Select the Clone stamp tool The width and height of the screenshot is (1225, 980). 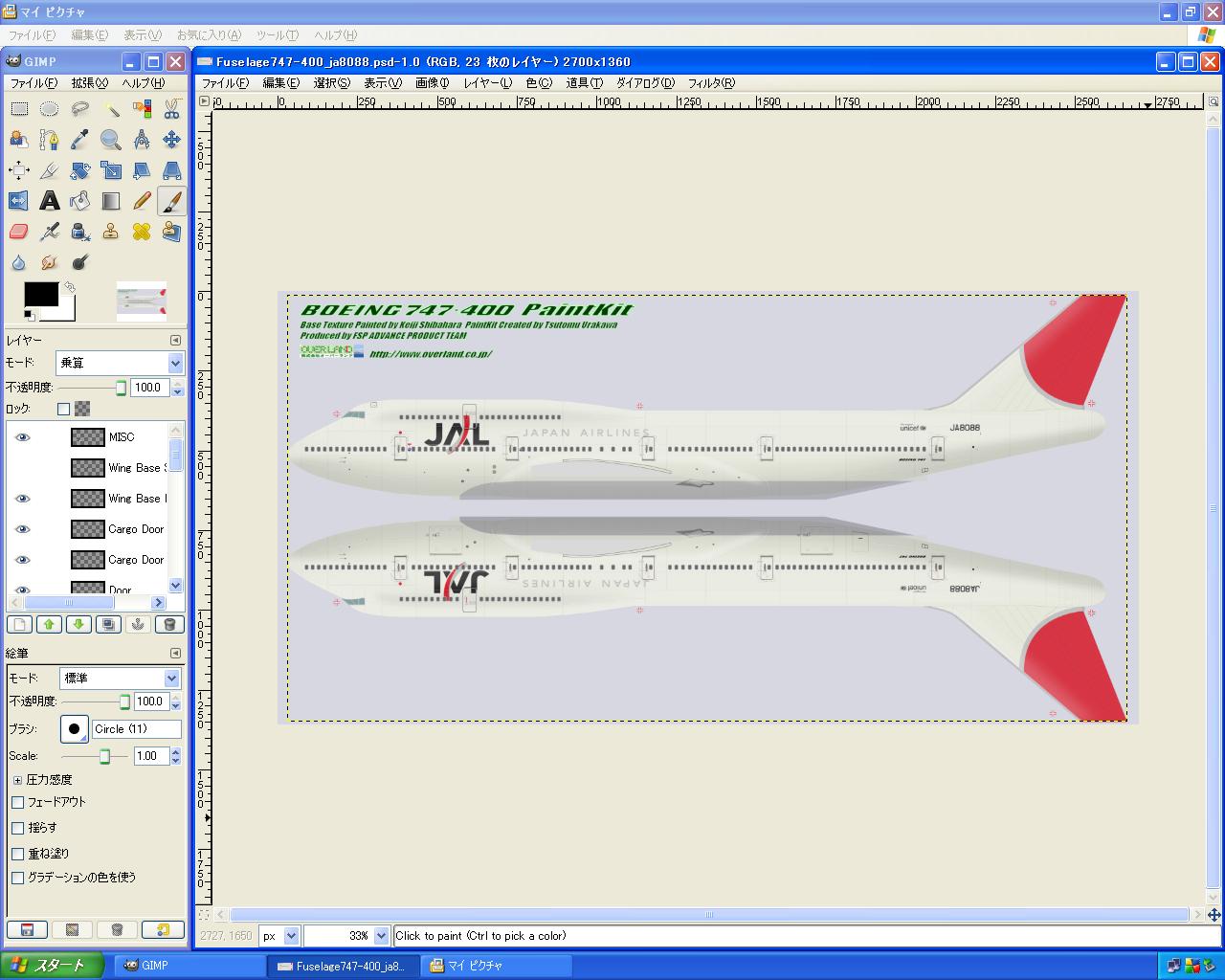pyautogui.click(x=110, y=232)
